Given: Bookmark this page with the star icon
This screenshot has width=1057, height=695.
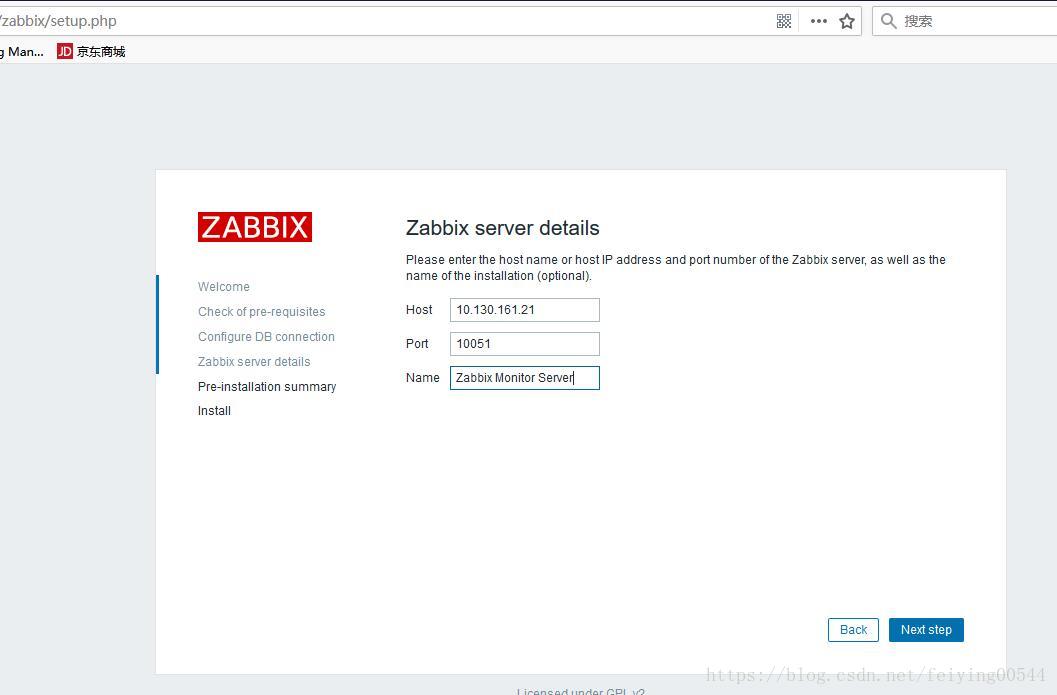Looking at the screenshot, I should 847,21.
